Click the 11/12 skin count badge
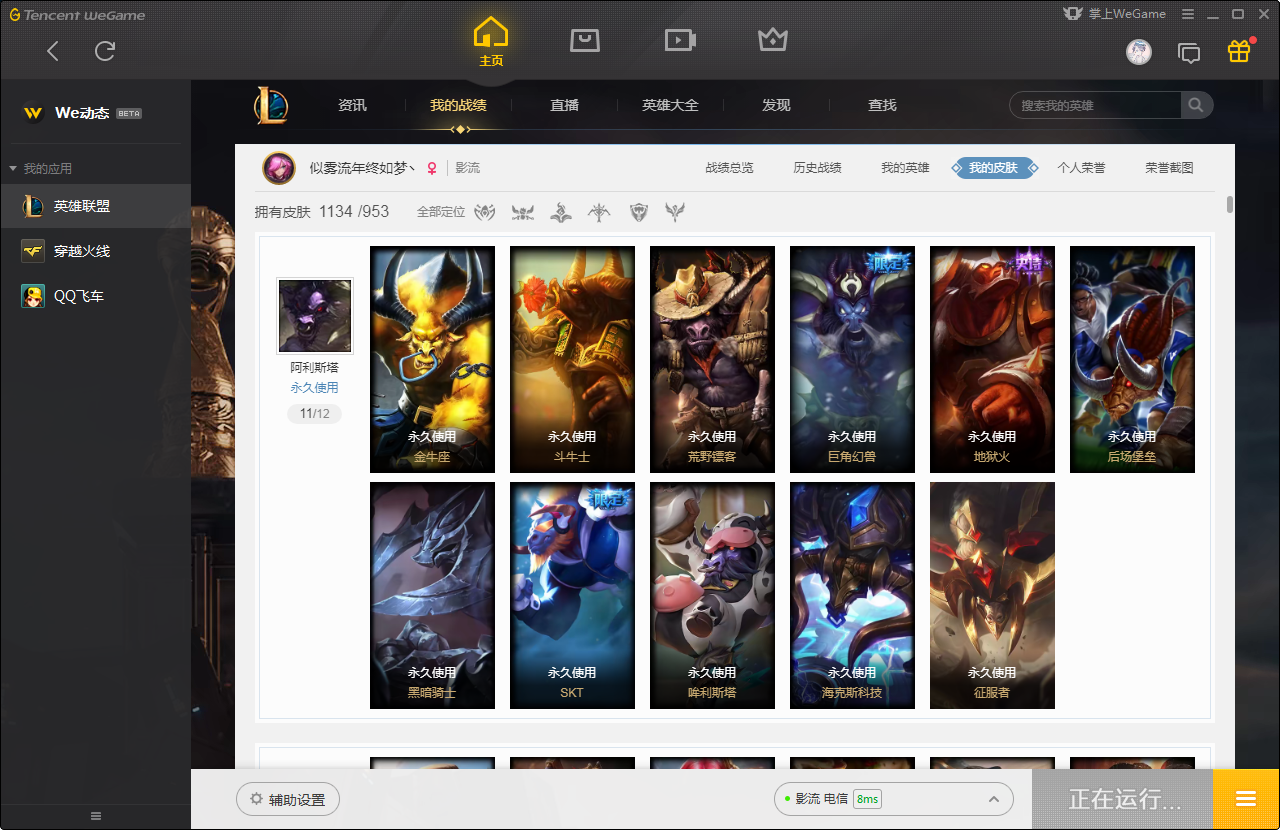The height and width of the screenshot is (830, 1280). [x=314, y=413]
